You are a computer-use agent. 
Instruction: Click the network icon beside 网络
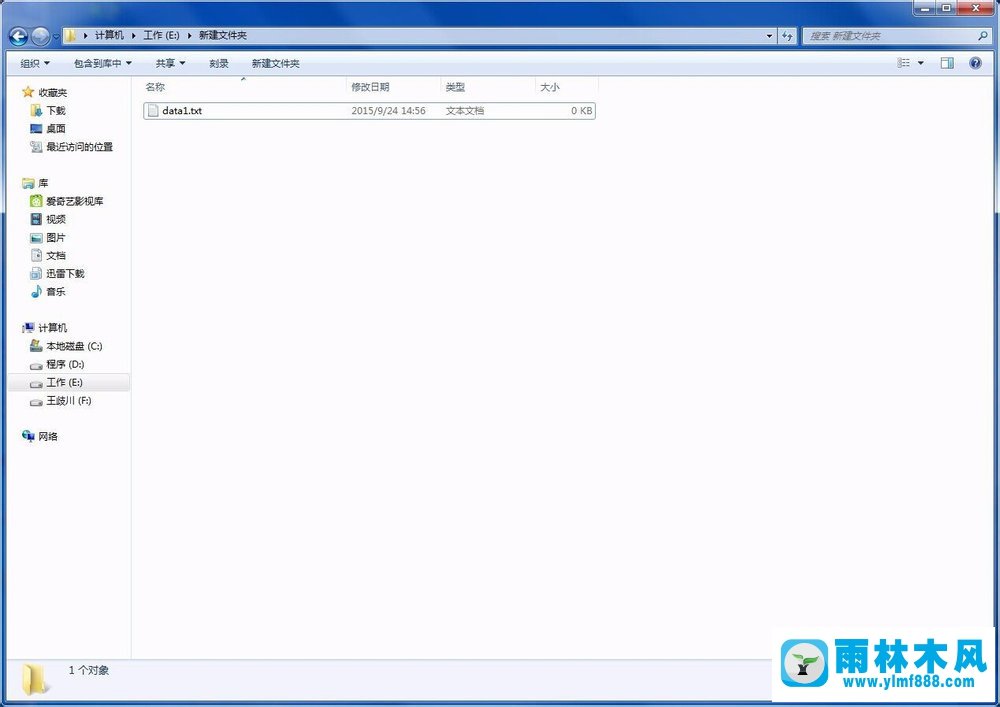point(28,436)
